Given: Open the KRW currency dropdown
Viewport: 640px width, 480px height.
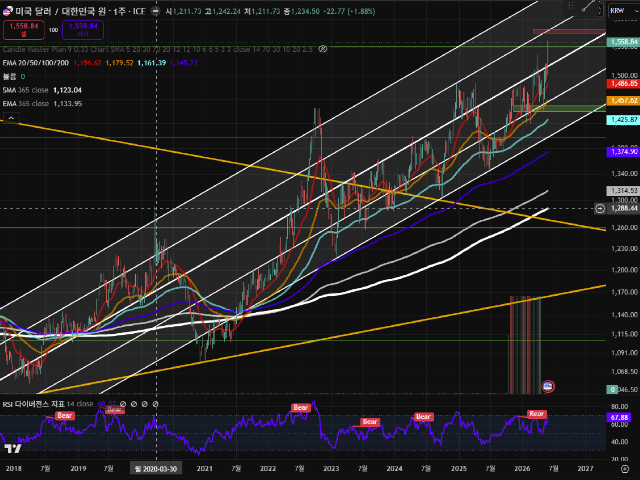Looking at the screenshot, I should [x=623, y=11].
